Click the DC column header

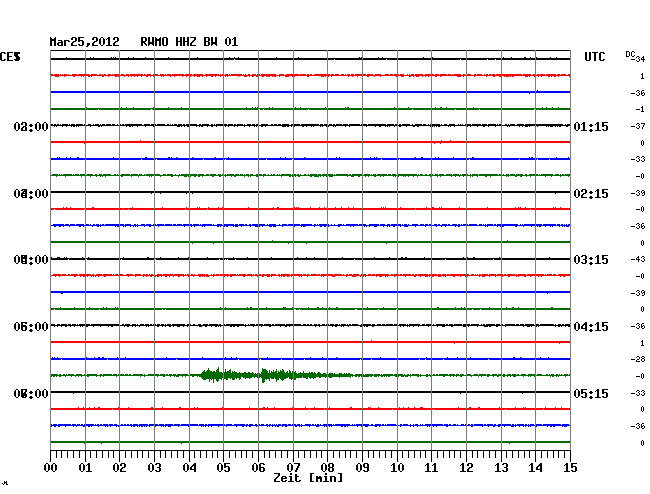(630, 54)
